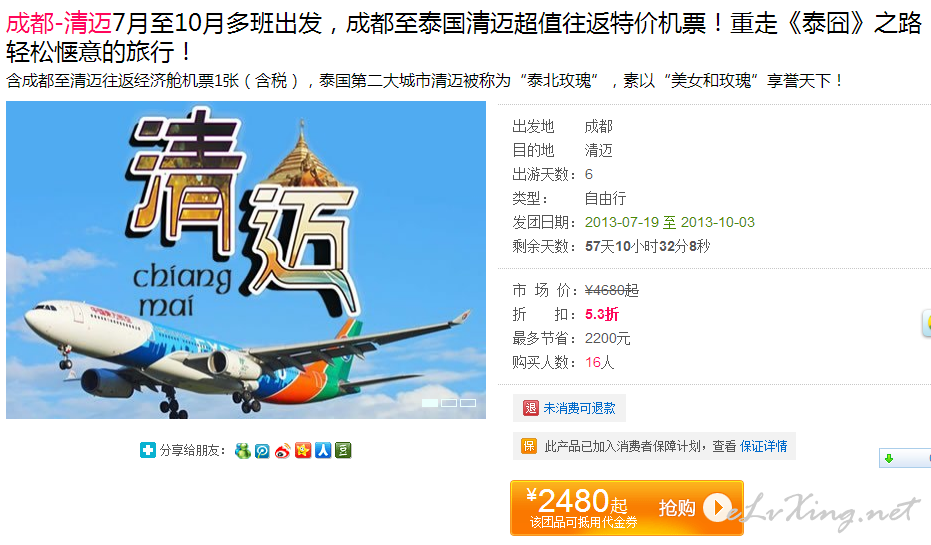Show first slide via carousel indicator

tap(430, 403)
